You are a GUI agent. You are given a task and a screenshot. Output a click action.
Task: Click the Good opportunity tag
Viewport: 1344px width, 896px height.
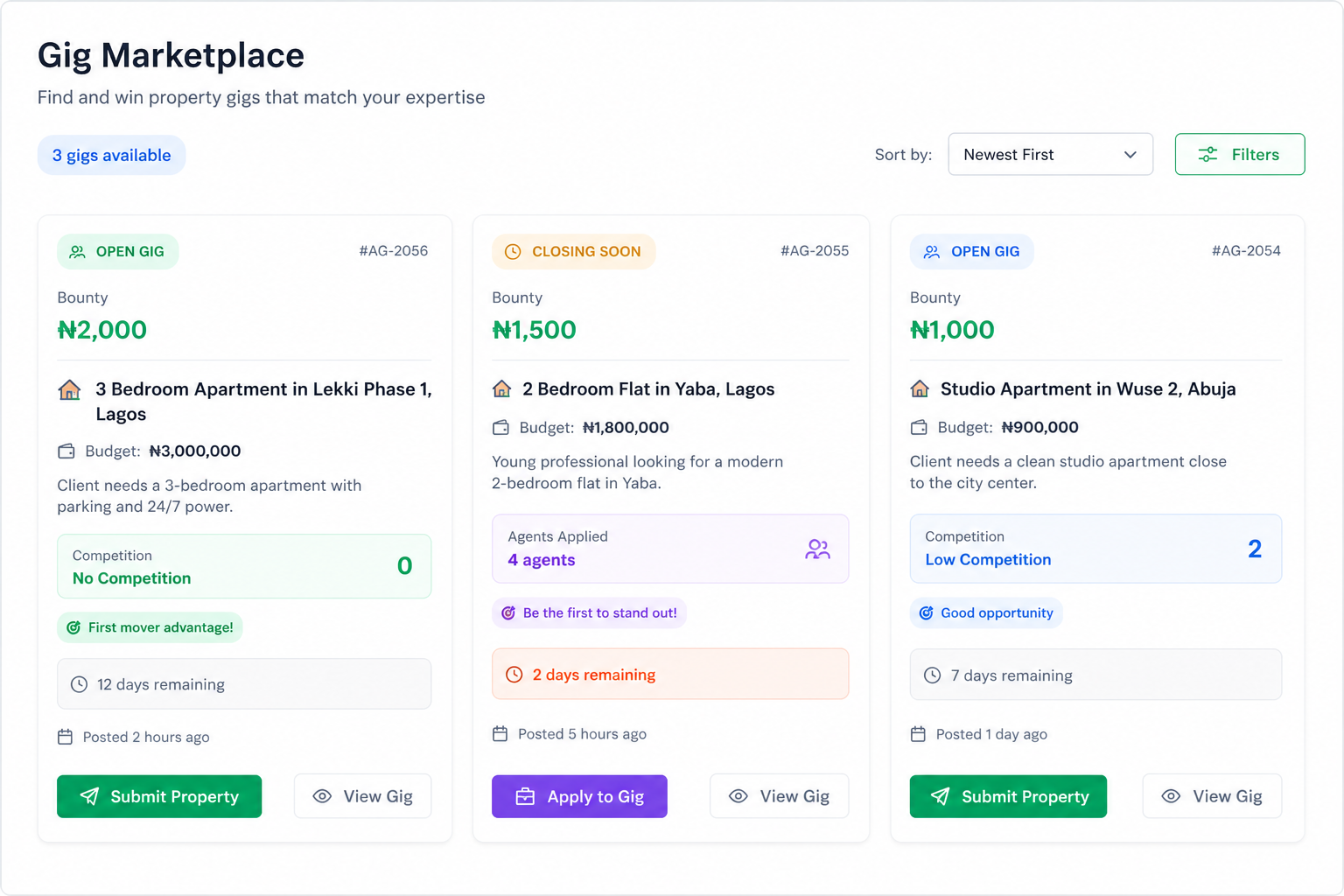(x=986, y=612)
